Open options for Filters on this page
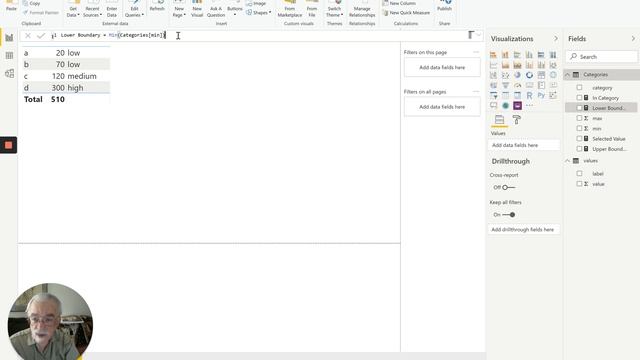This screenshot has height=360, width=640. 476,52
